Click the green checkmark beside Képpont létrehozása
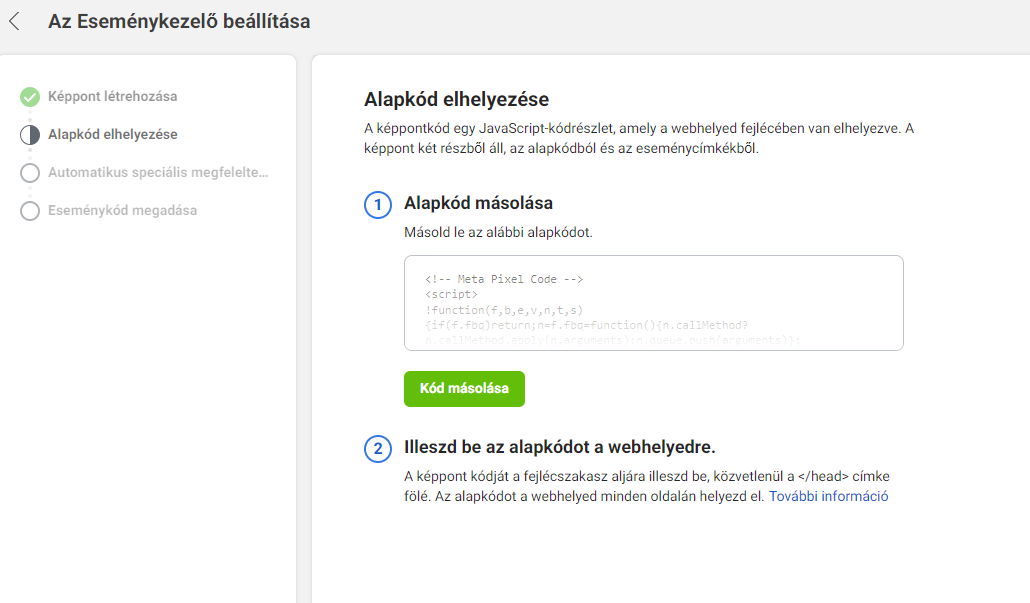Screen dimensions: 1030x603 coord(30,97)
